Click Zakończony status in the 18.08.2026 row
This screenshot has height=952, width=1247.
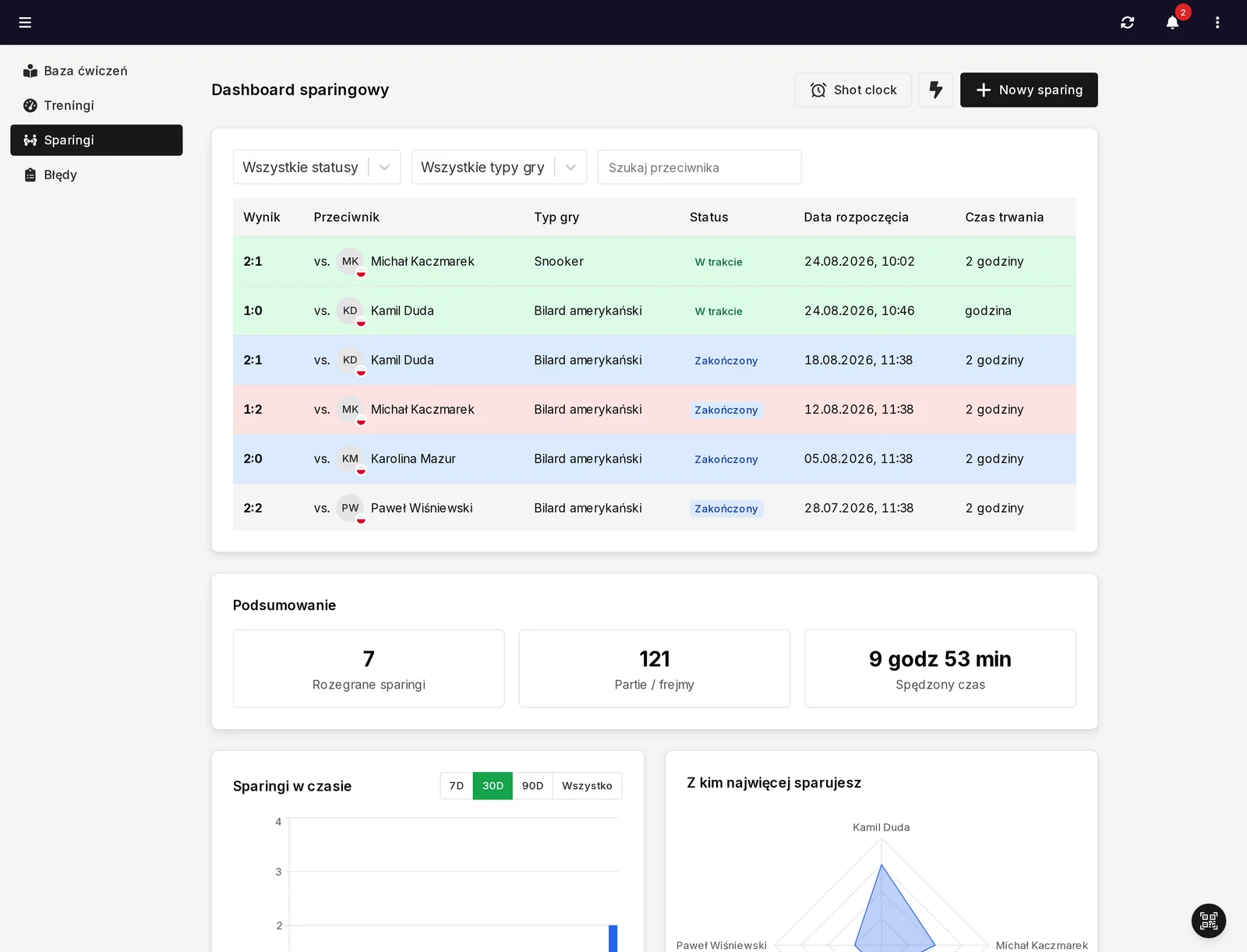(726, 361)
